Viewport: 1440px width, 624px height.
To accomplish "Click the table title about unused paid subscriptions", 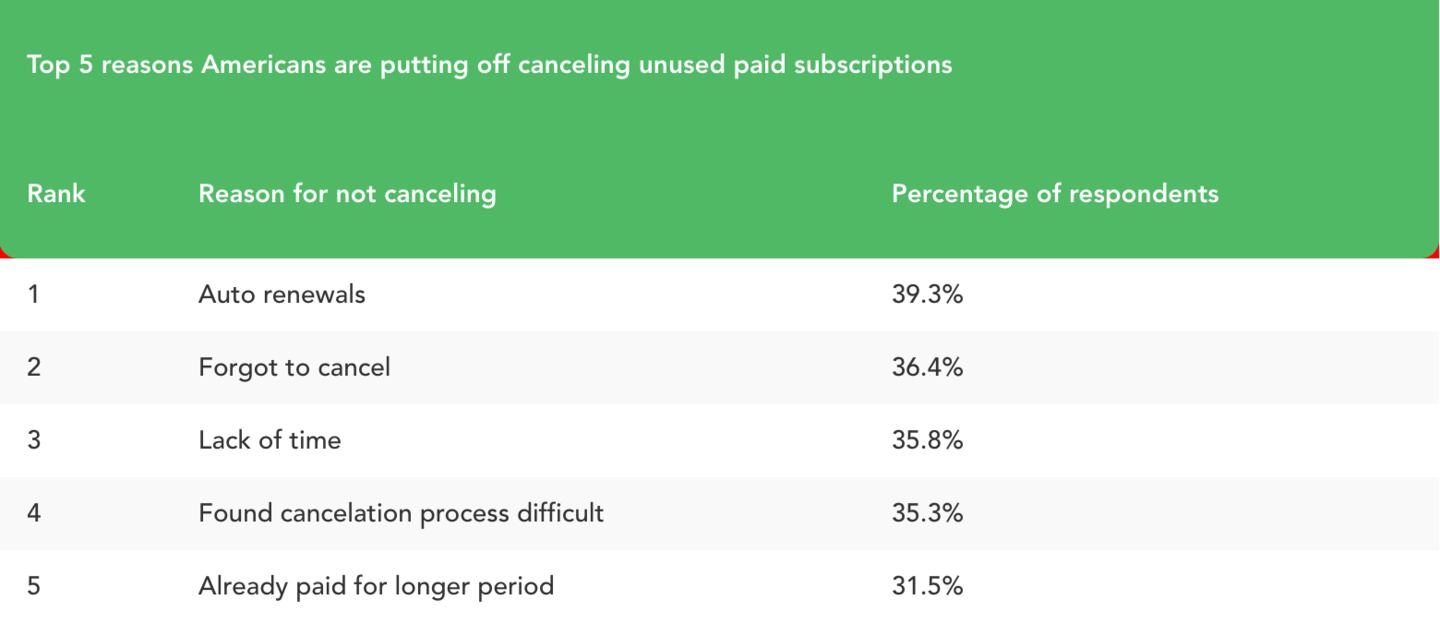I will coord(489,65).
